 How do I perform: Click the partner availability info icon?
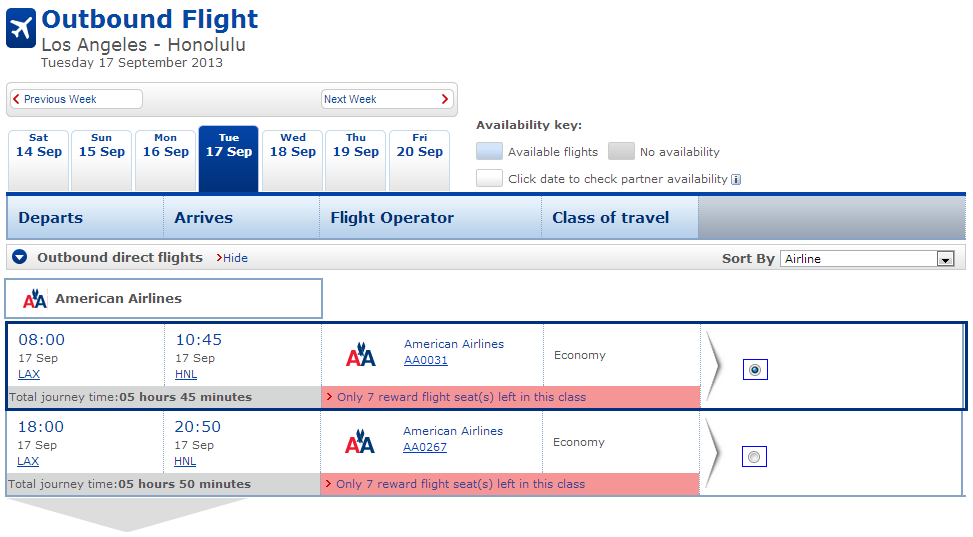tap(736, 179)
